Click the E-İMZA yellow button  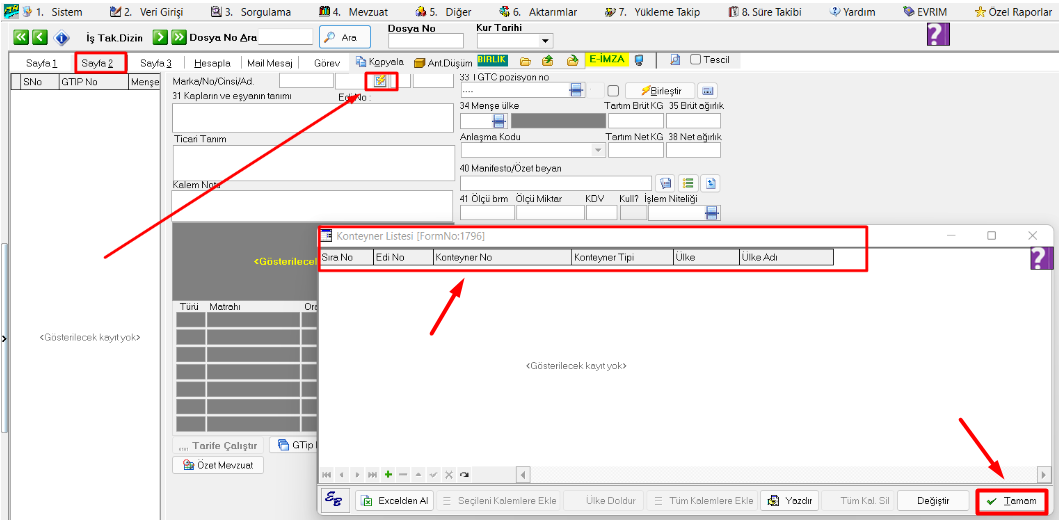609,60
